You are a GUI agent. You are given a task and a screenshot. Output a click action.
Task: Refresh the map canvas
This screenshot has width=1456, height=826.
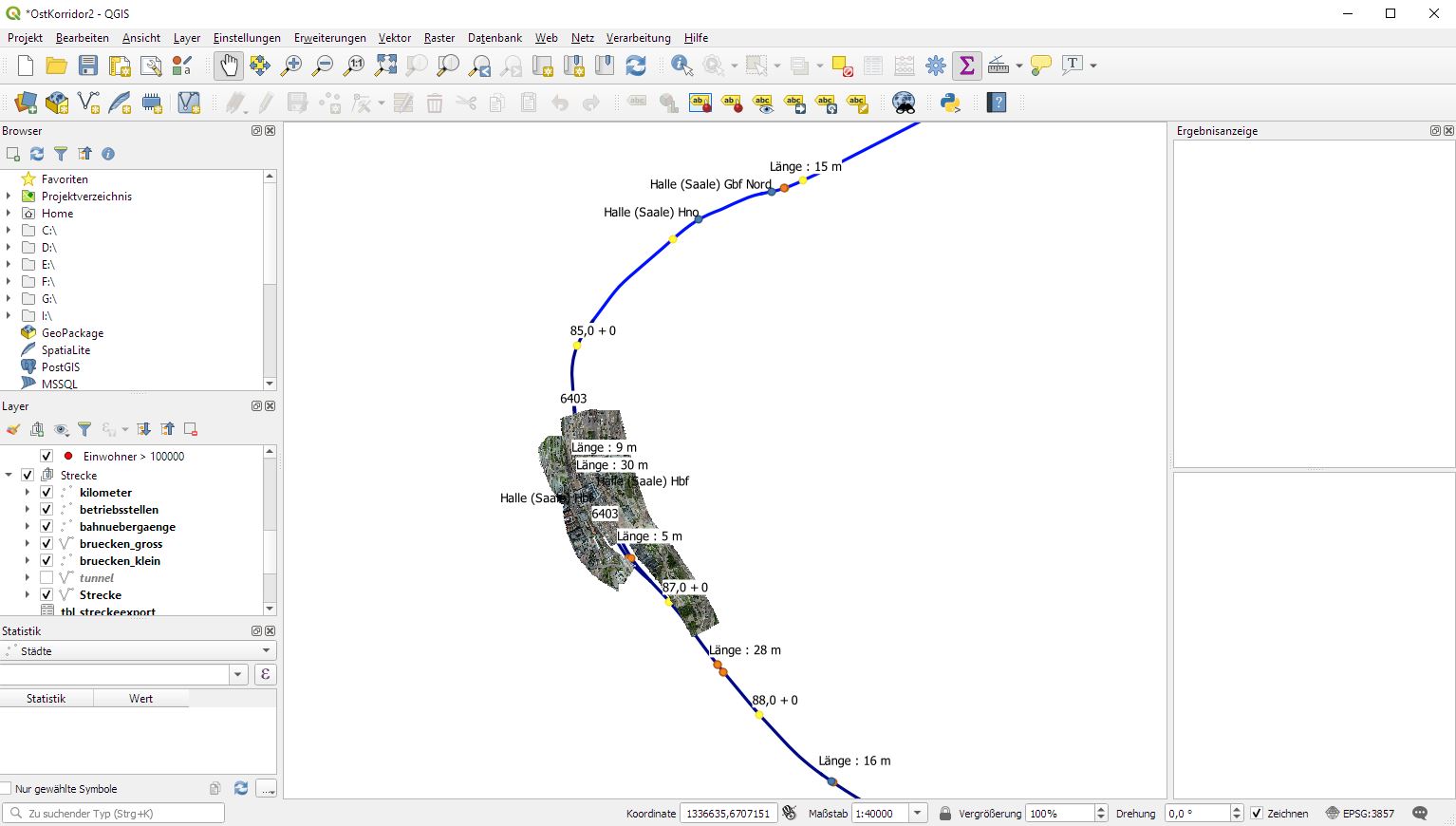coord(636,66)
